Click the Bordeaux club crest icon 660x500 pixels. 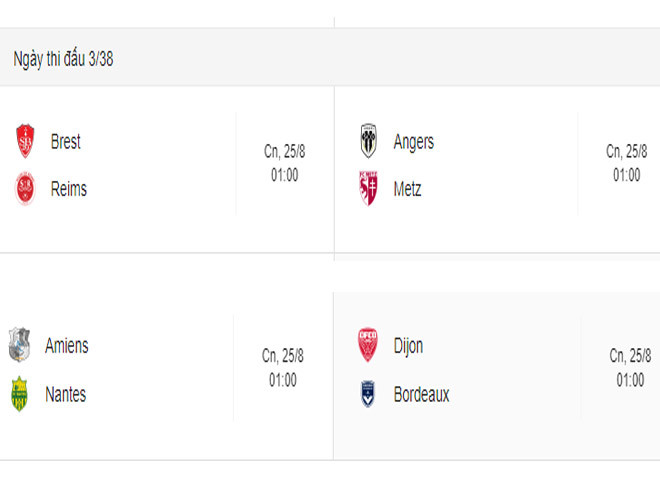[367, 395]
